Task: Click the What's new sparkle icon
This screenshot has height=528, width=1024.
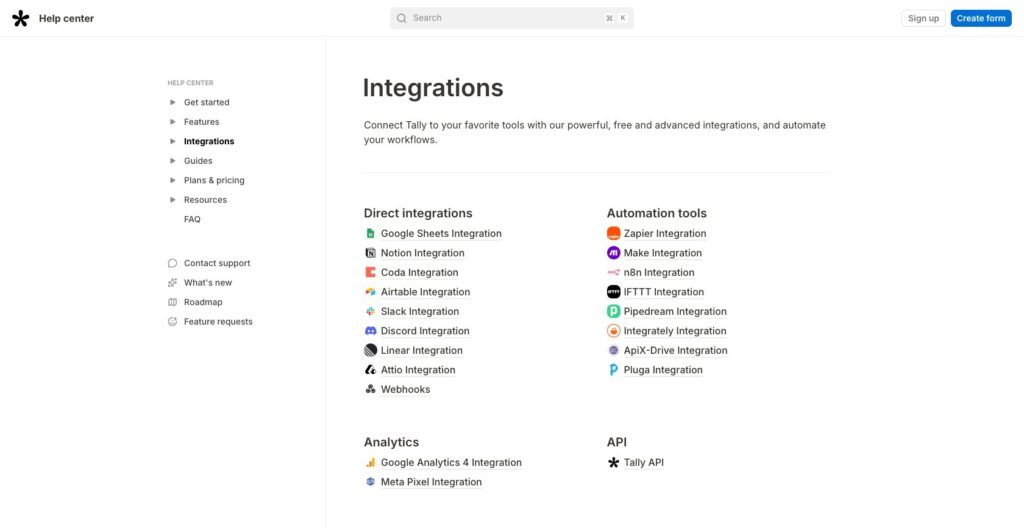Action: [172, 283]
